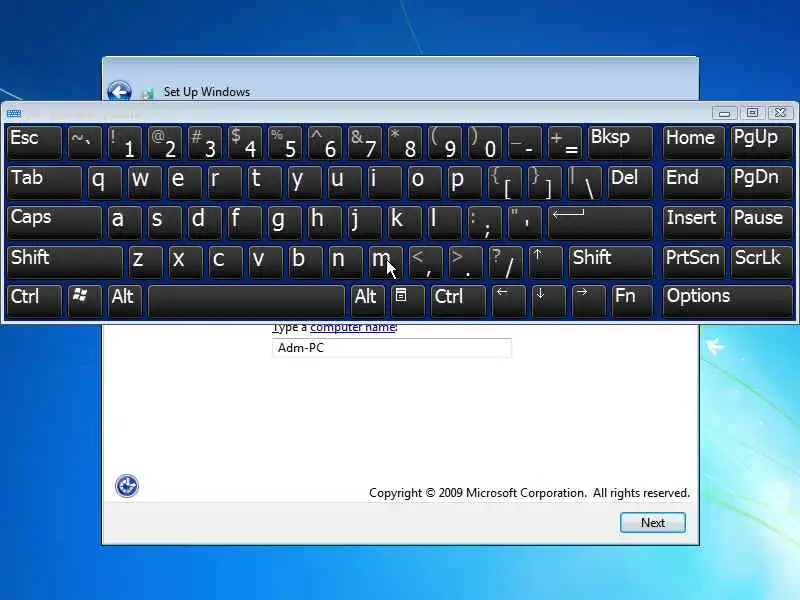
Task: Toggle the left Alt key
Action: click(x=124, y=301)
